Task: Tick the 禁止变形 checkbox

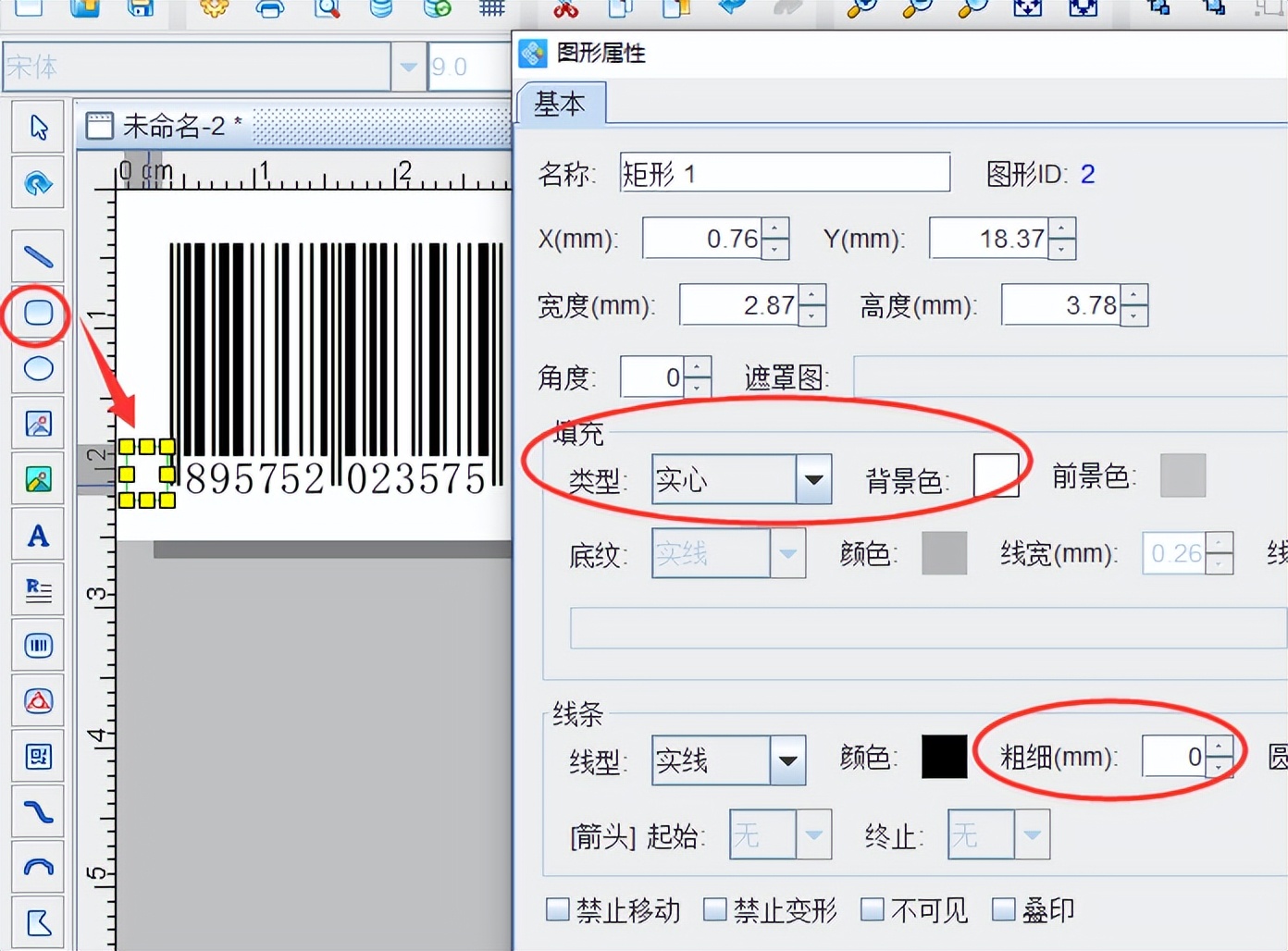Action: (714, 909)
